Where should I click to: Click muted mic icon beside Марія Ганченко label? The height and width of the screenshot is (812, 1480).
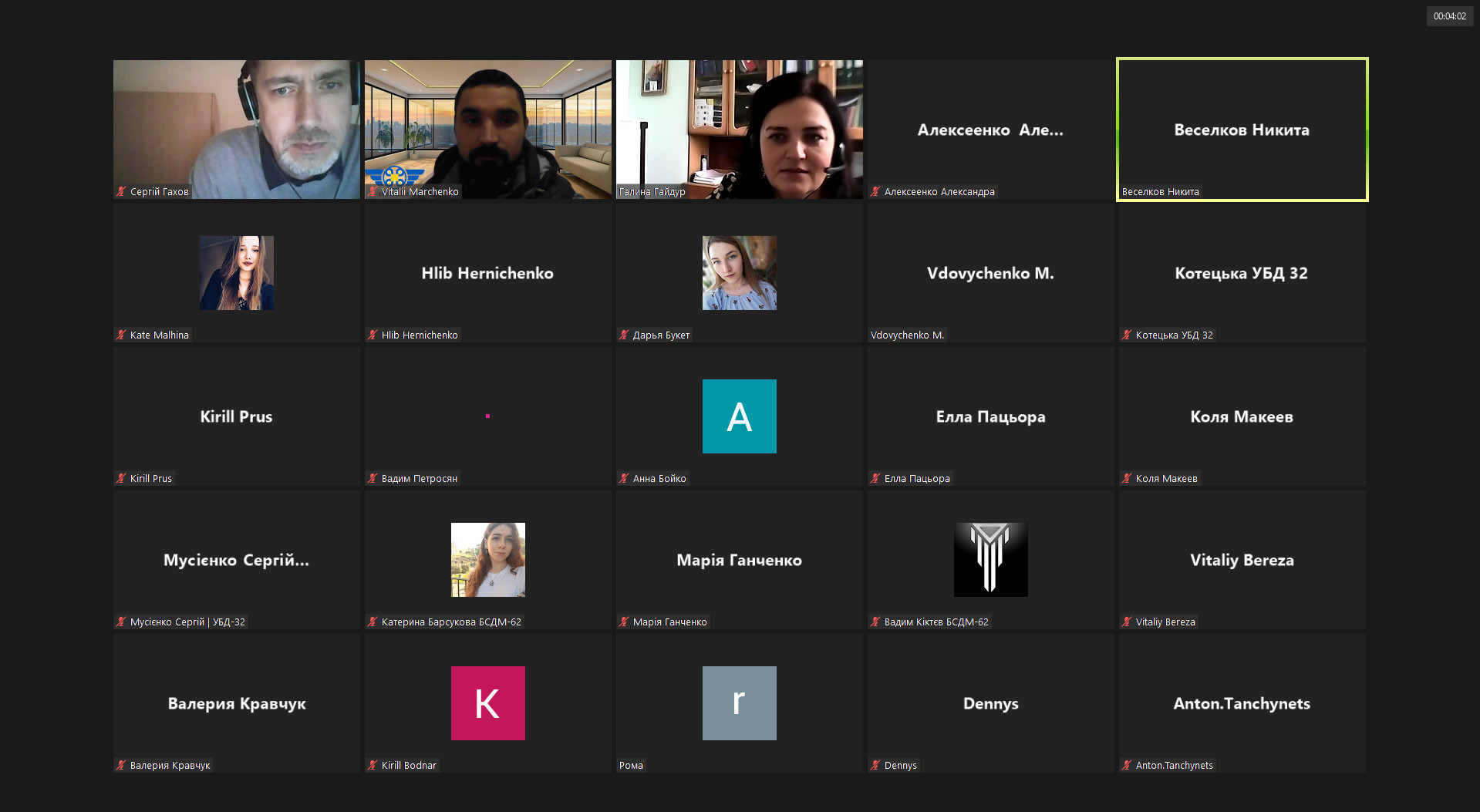(624, 622)
